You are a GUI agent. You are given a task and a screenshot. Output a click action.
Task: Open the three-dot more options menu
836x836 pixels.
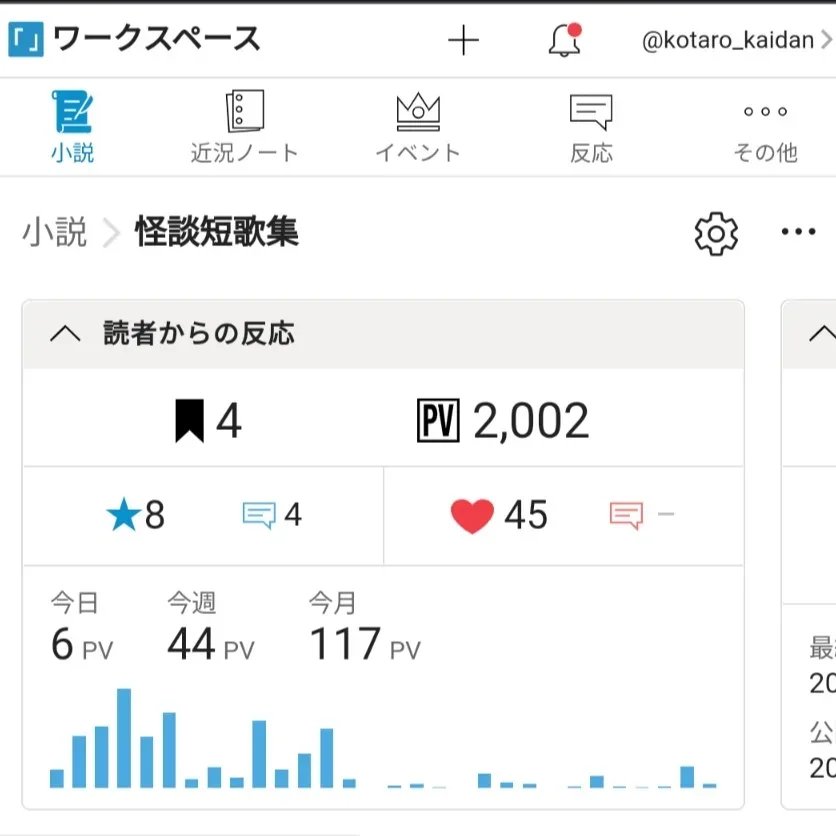point(798,233)
